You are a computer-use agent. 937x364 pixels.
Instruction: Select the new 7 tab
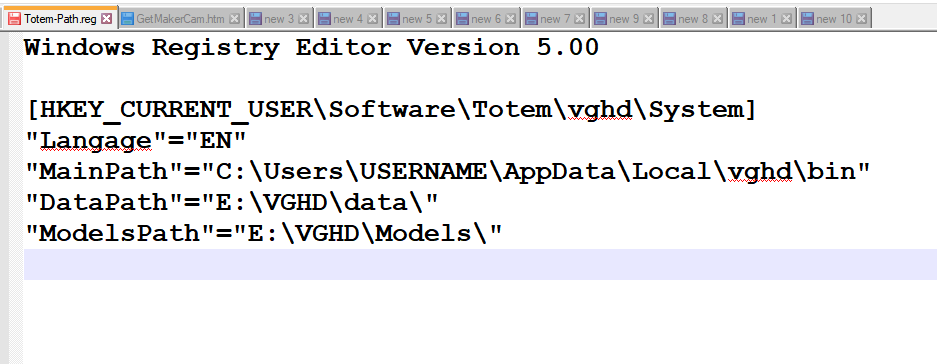tap(555, 19)
